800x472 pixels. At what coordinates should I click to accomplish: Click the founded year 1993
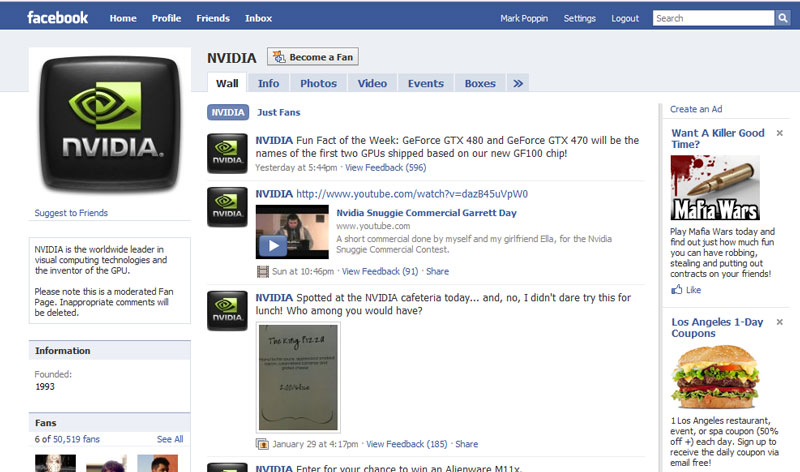45,387
